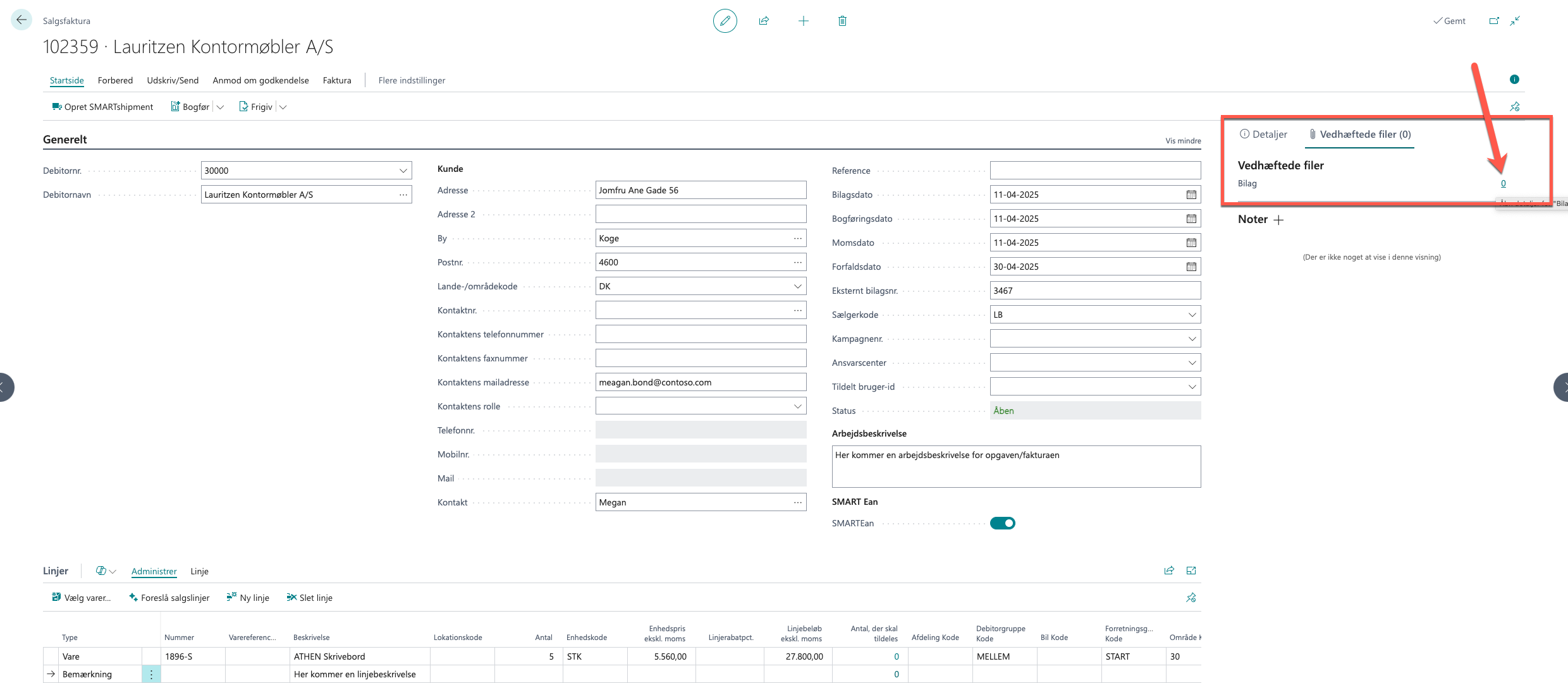Click the teal info factbox icon
The height and width of the screenshot is (683, 1568).
pos(1514,80)
